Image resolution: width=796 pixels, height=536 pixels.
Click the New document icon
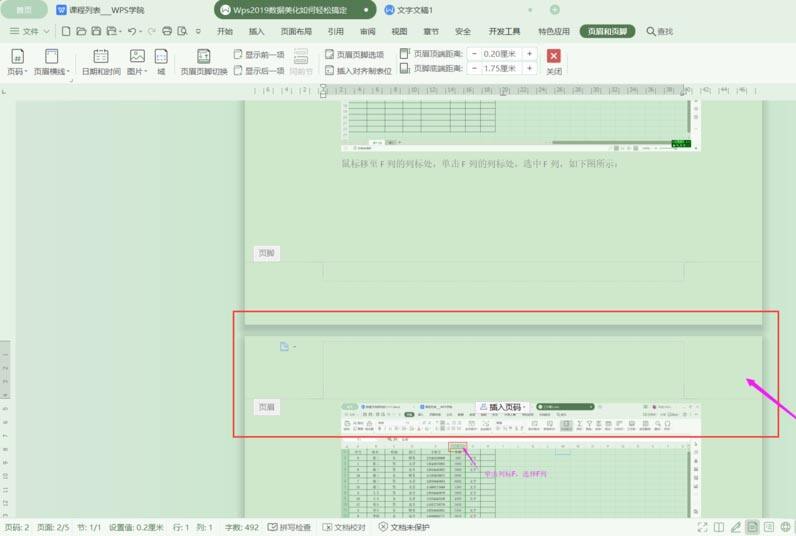pyautogui.click(x=66, y=31)
